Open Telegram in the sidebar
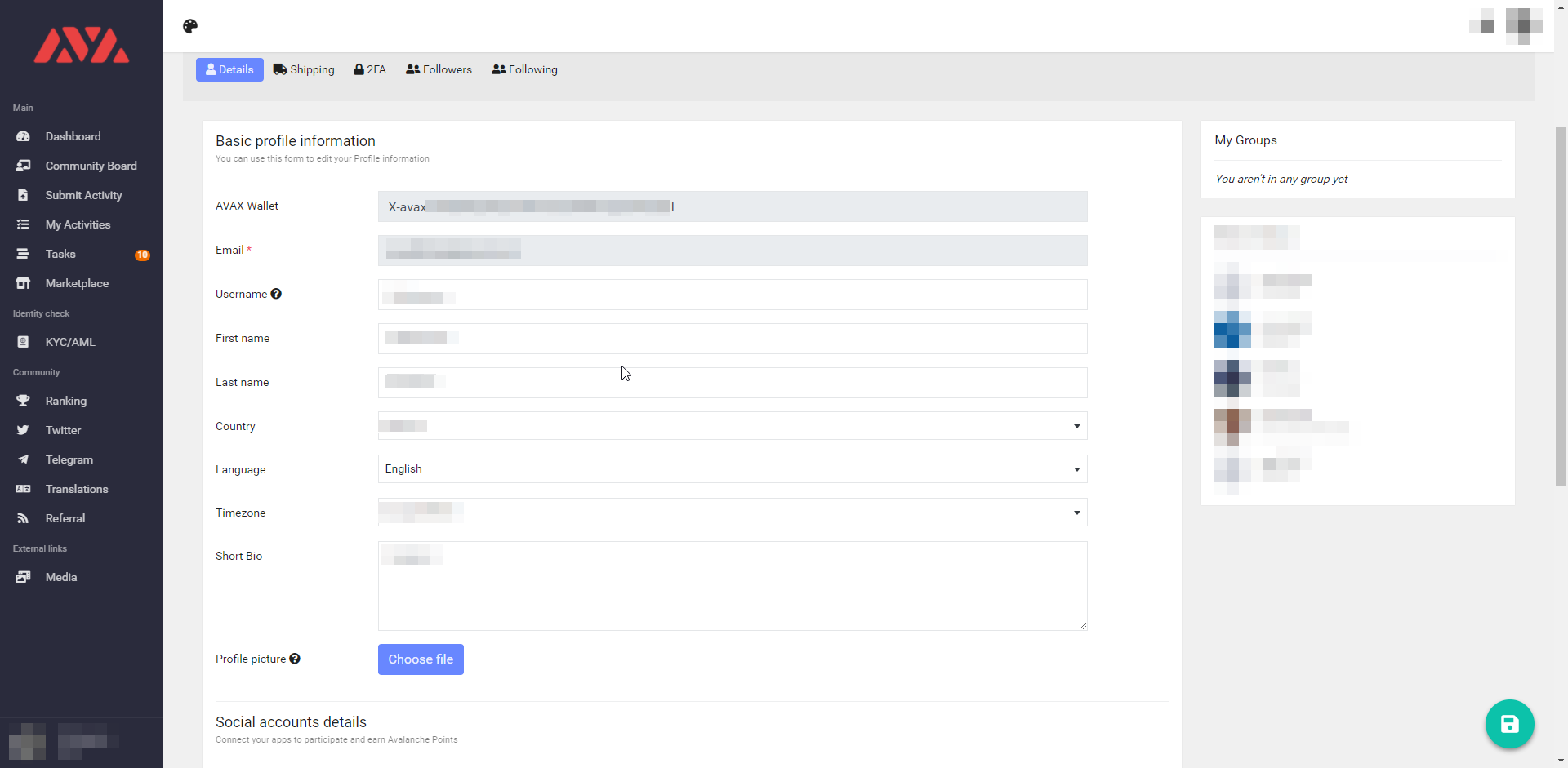Image resolution: width=1568 pixels, height=768 pixels. point(69,459)
